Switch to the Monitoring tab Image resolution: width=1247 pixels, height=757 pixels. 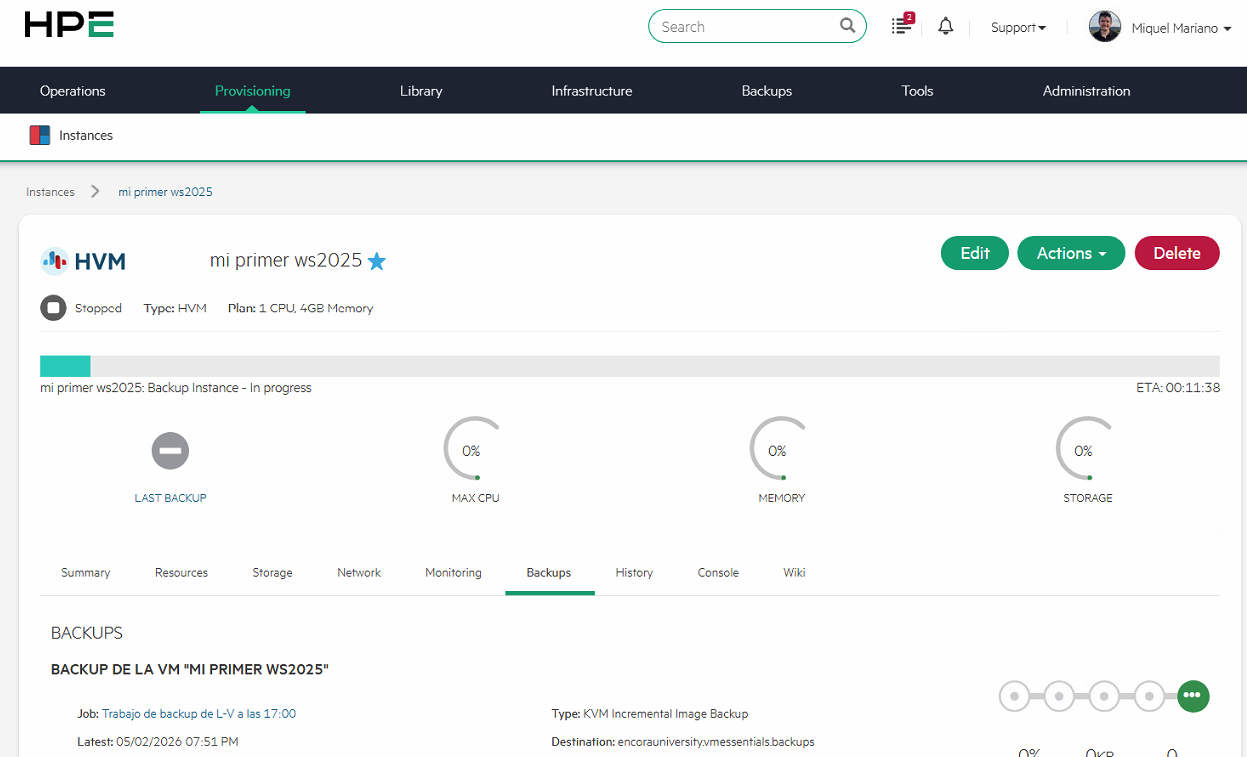point(453,572)
